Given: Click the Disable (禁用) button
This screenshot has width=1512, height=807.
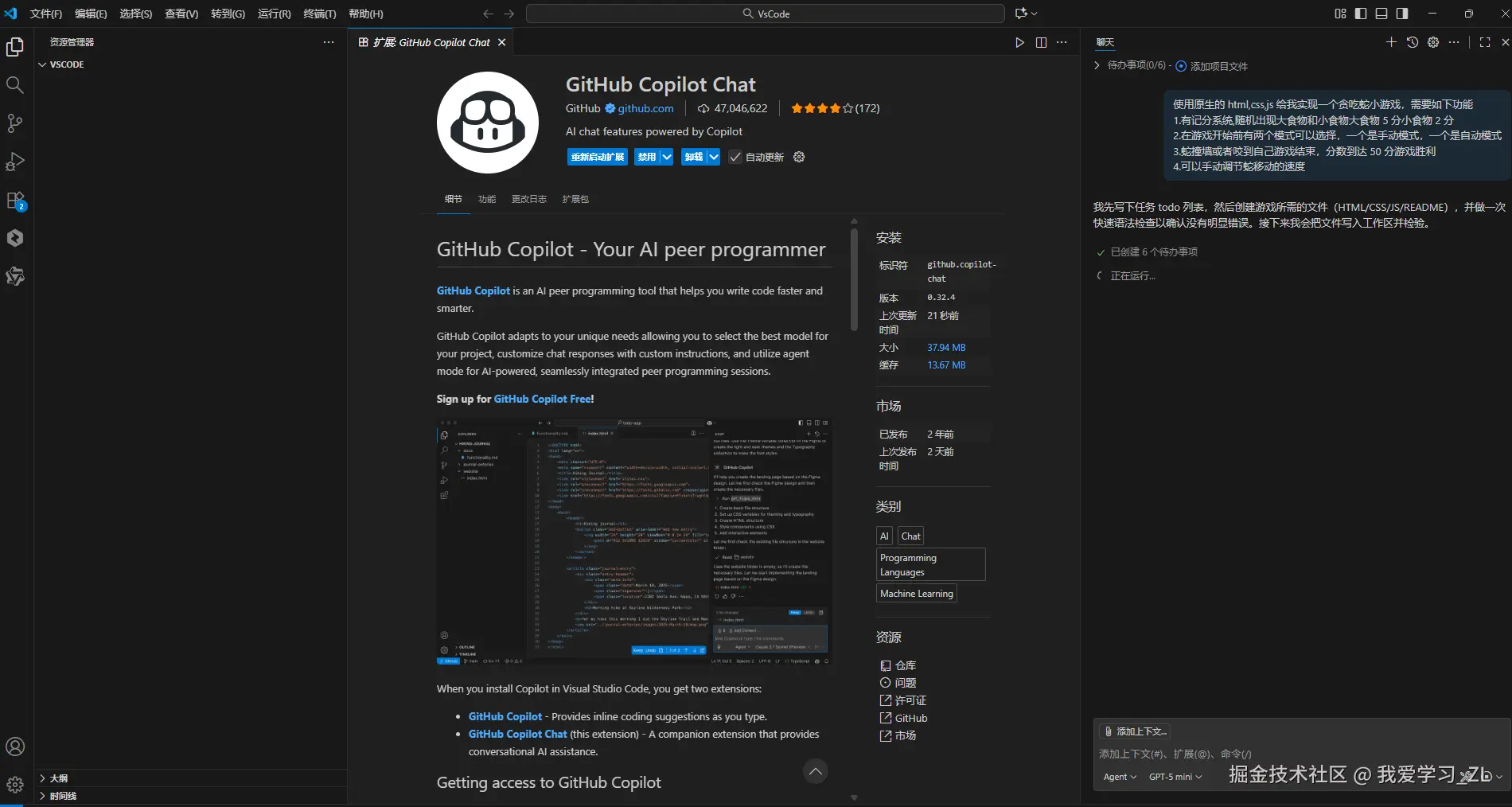Looking at the screenshot, I should (647, 157).
